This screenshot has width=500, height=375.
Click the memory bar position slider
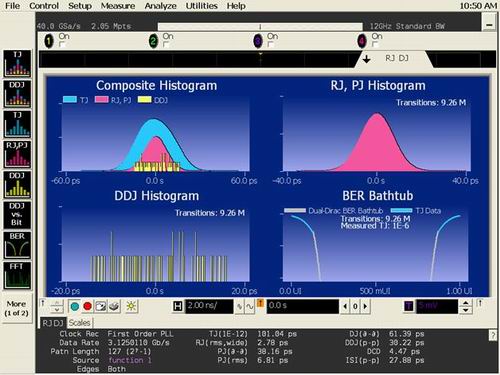tap(260, 27)
